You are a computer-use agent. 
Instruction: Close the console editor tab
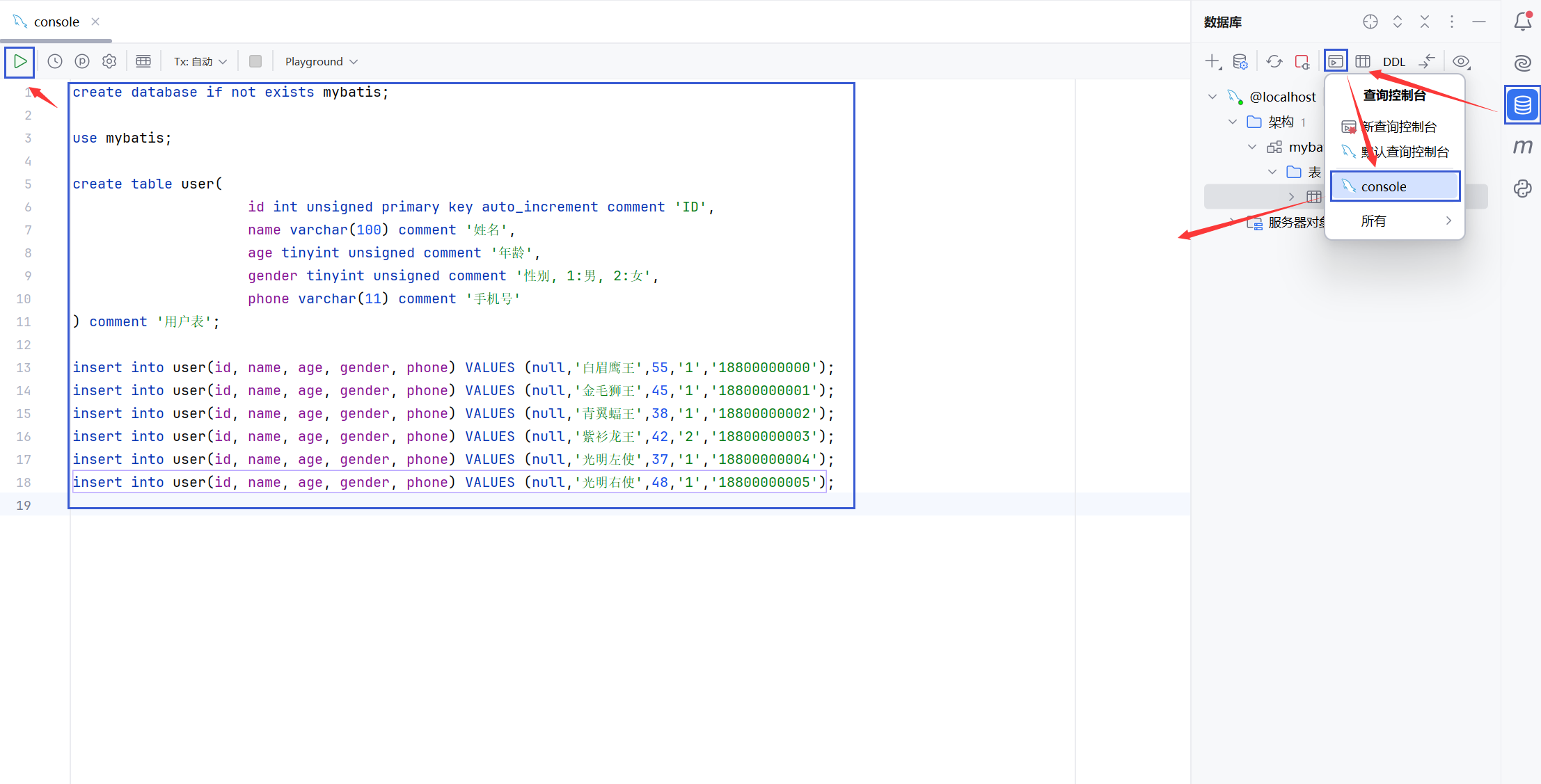coord(95,22)
